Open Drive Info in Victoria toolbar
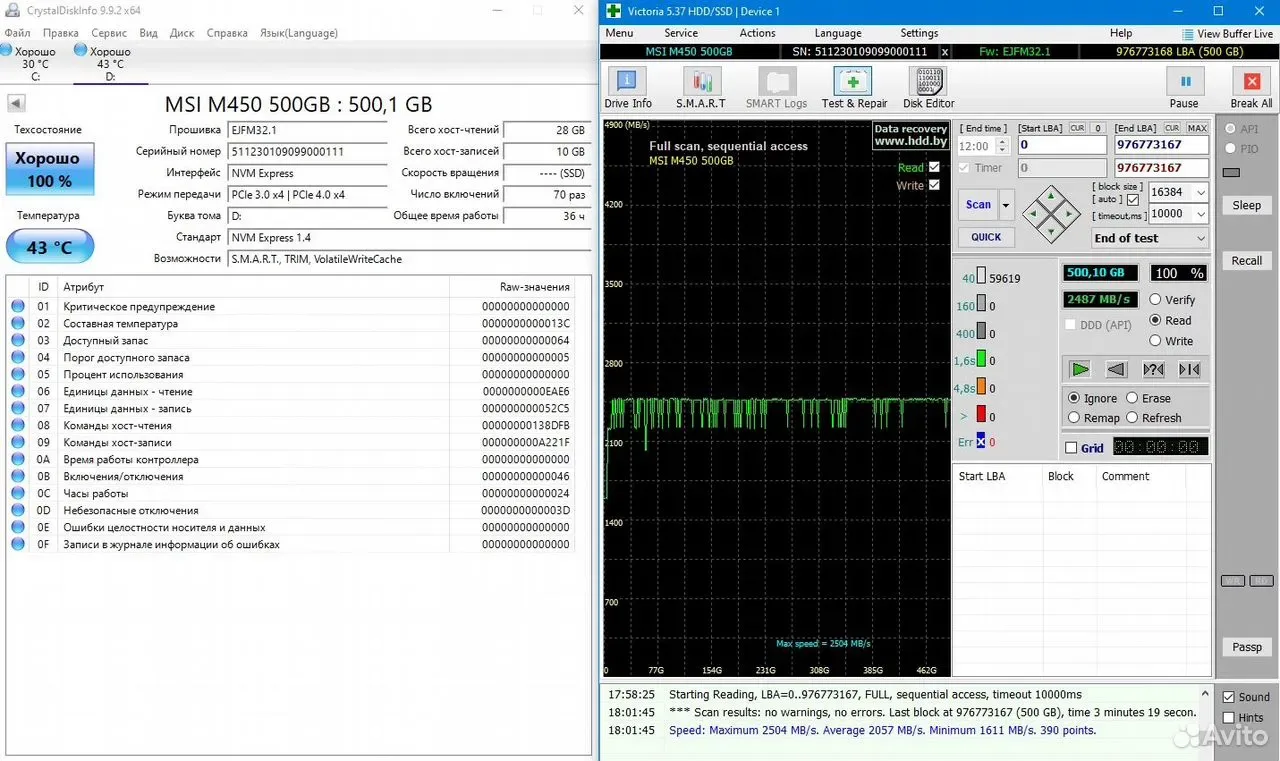The image size is (1280, 761). pos(628,88)
